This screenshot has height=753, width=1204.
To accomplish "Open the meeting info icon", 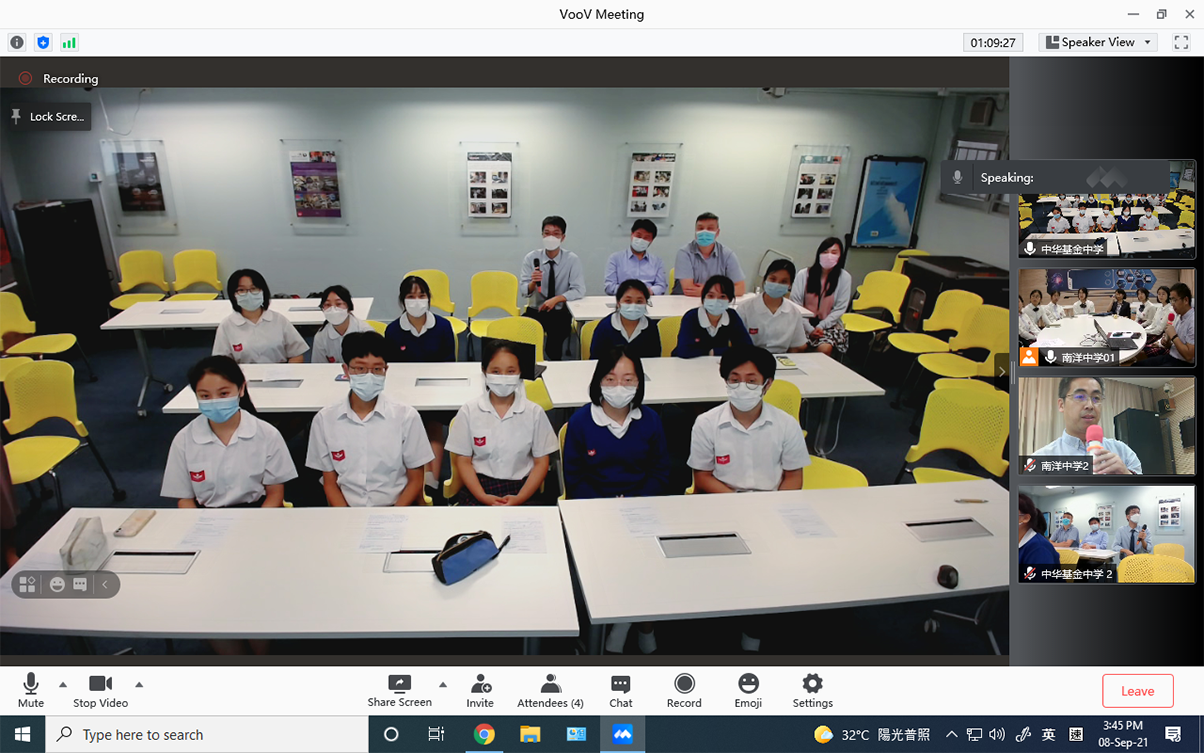I will coord(17,43).
